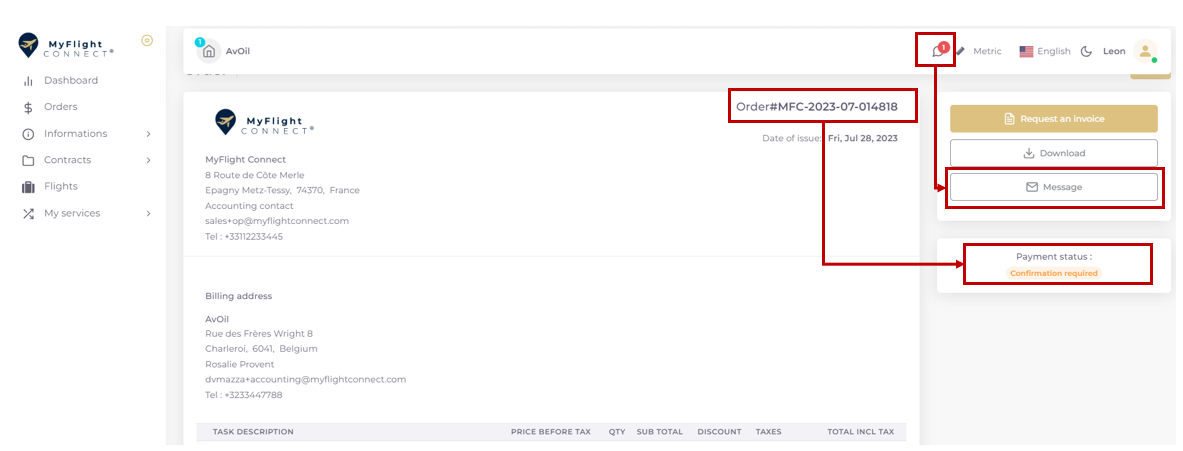
Task: Click the AvOil company name in header
Action: point(238,51)
